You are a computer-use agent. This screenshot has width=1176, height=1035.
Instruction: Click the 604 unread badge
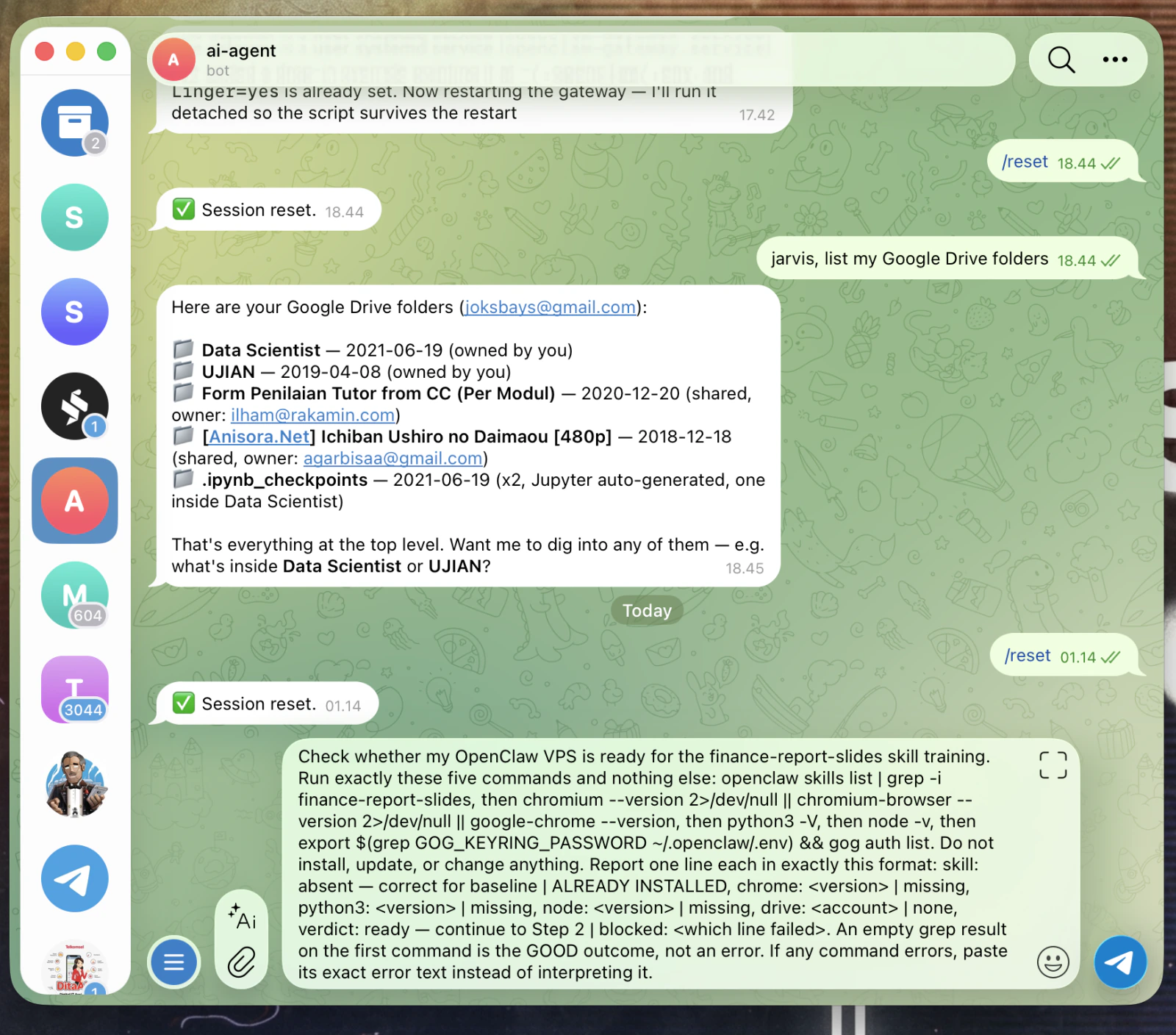(x=87, y=616)
